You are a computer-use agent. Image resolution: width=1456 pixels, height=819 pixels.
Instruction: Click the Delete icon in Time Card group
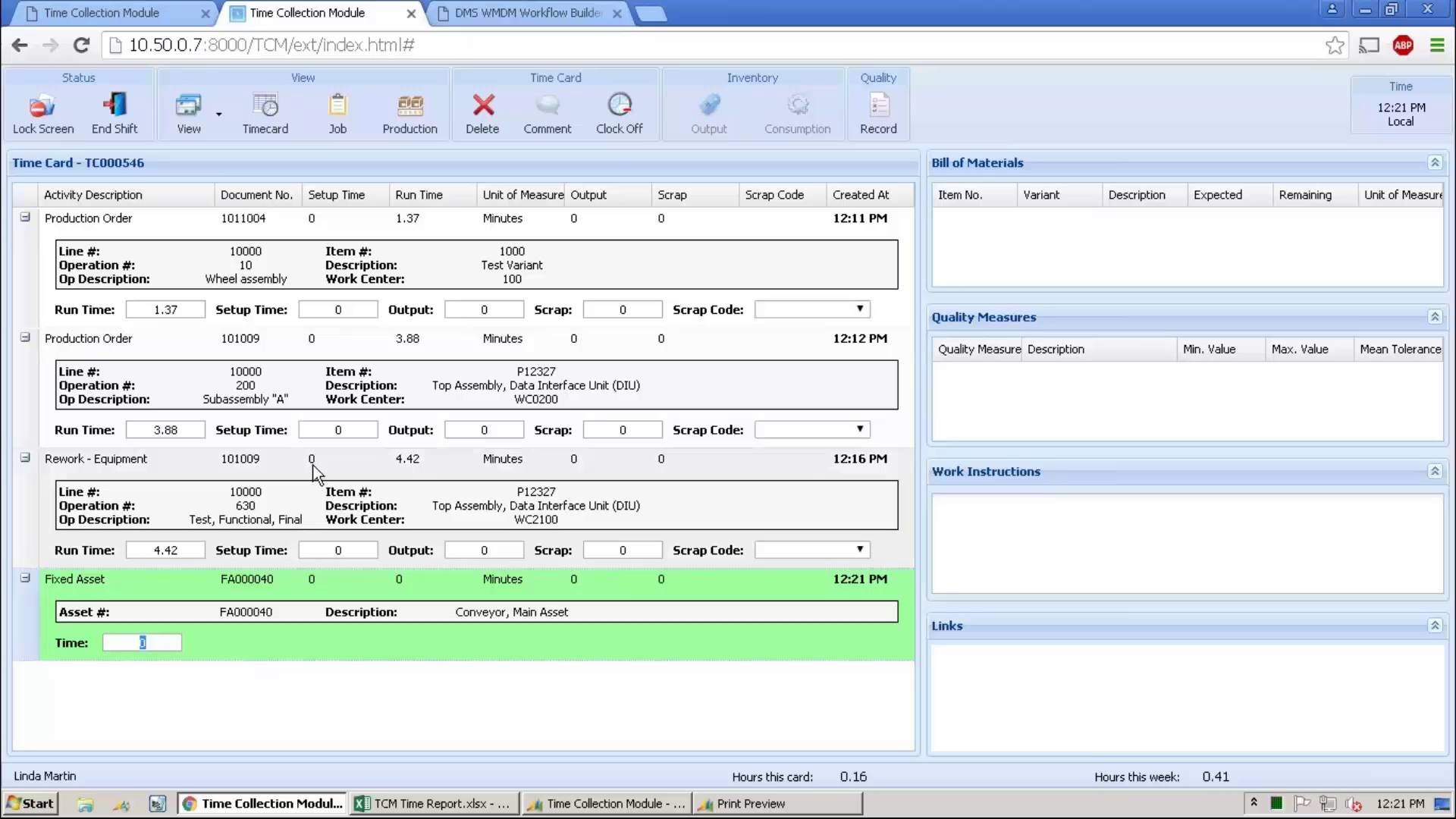[482, 108]
